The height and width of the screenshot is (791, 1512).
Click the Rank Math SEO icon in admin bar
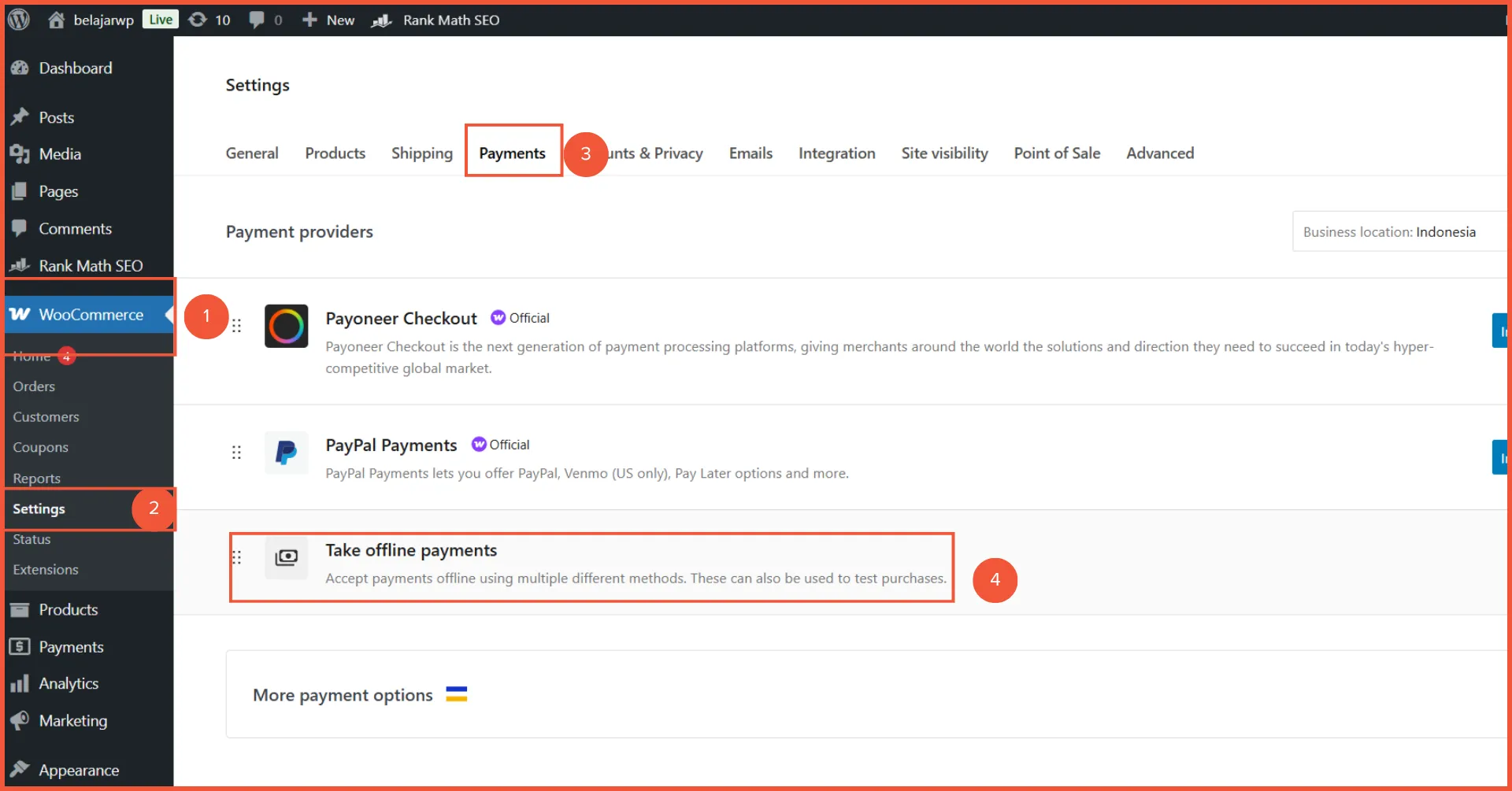380,20
